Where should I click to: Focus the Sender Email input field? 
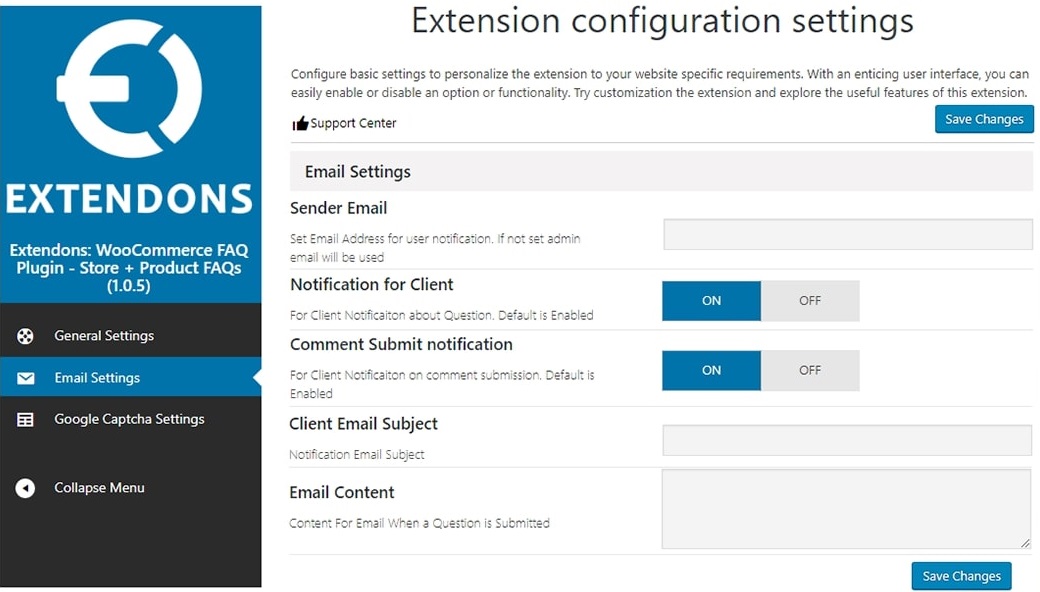pos(848,235)
